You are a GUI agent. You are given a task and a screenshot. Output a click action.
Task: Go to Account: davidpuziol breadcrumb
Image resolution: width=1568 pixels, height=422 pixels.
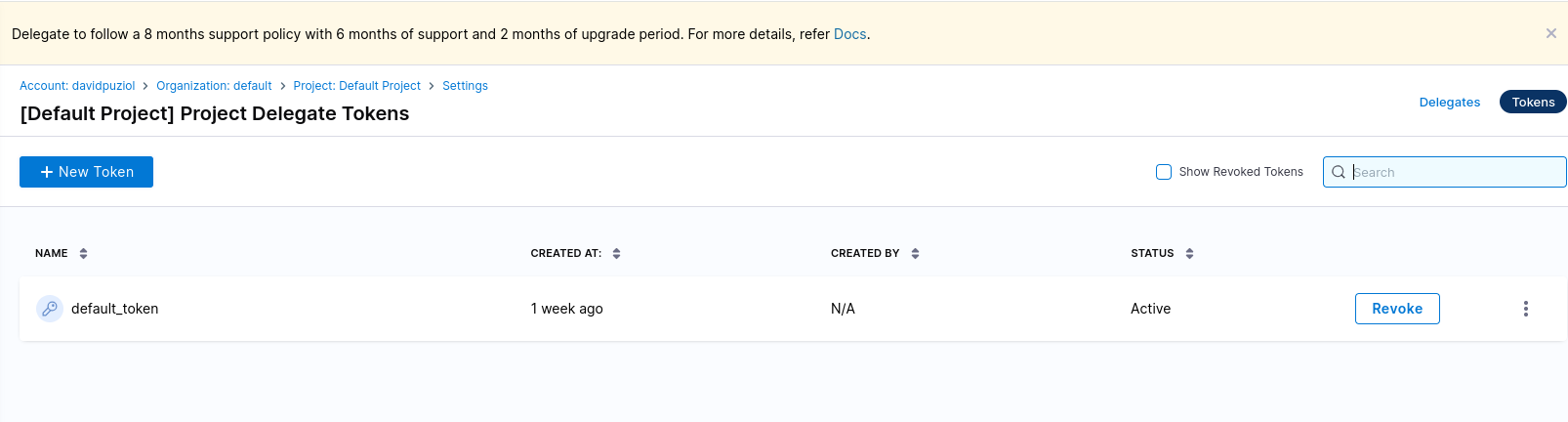(77, 86)
